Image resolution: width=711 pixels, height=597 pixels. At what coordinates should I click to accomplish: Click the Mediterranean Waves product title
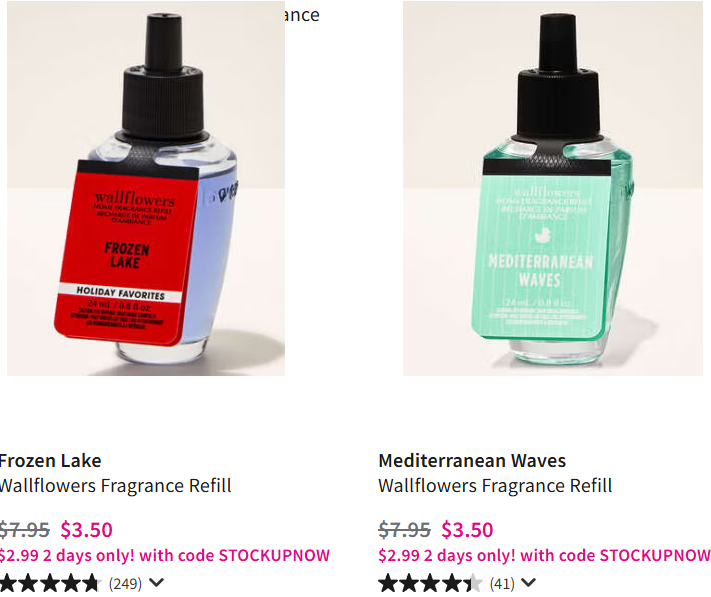point(472,461)
